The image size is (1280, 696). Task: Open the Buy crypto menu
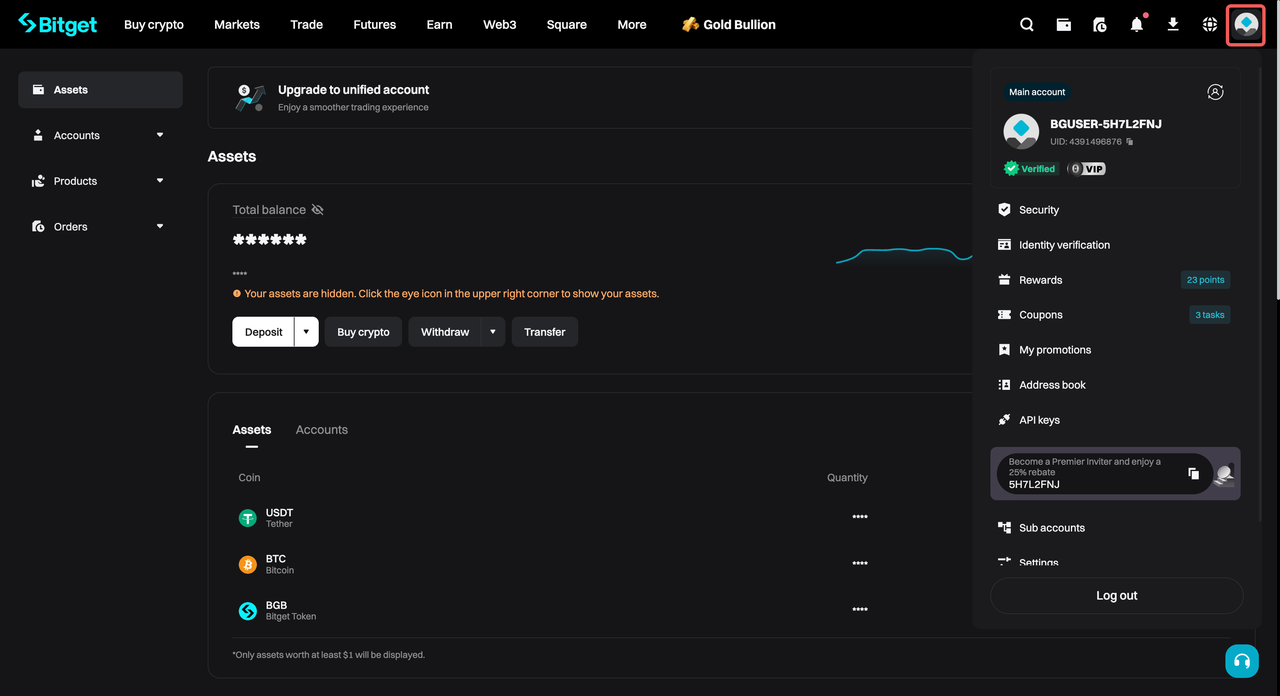click(154, 24)
